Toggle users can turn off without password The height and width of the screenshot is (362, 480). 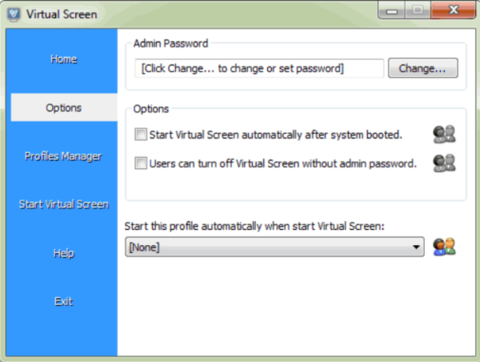coord(141,163)
